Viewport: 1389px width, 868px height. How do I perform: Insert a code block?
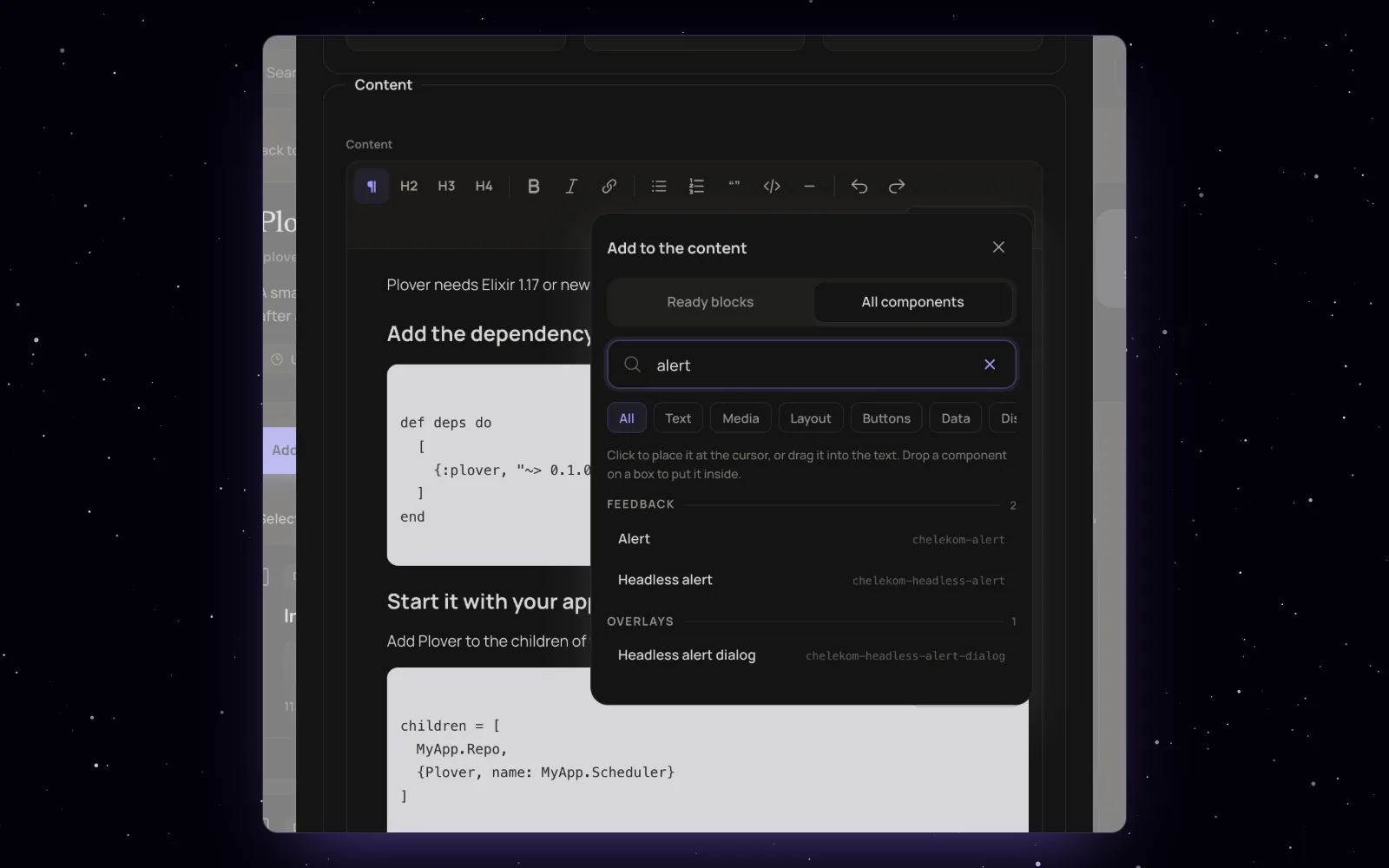tap(772, 186)
